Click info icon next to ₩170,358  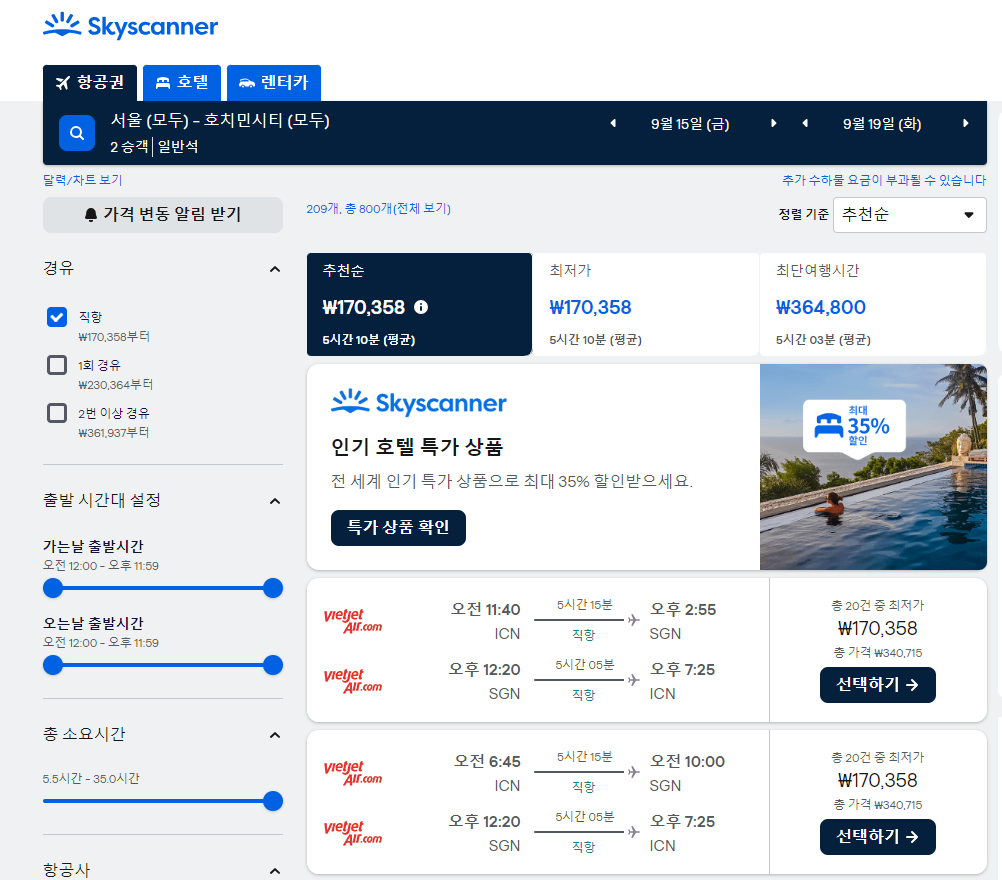[420, 307]
